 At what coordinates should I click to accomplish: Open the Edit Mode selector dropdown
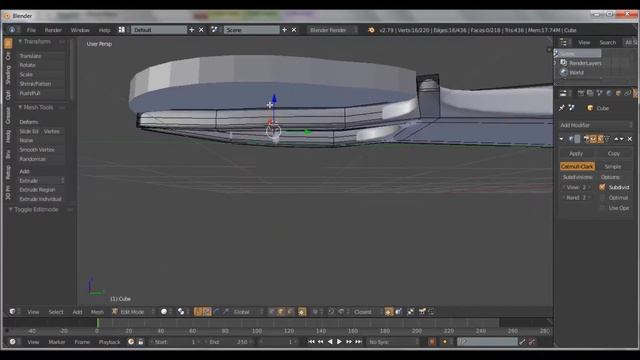(133, 312)
